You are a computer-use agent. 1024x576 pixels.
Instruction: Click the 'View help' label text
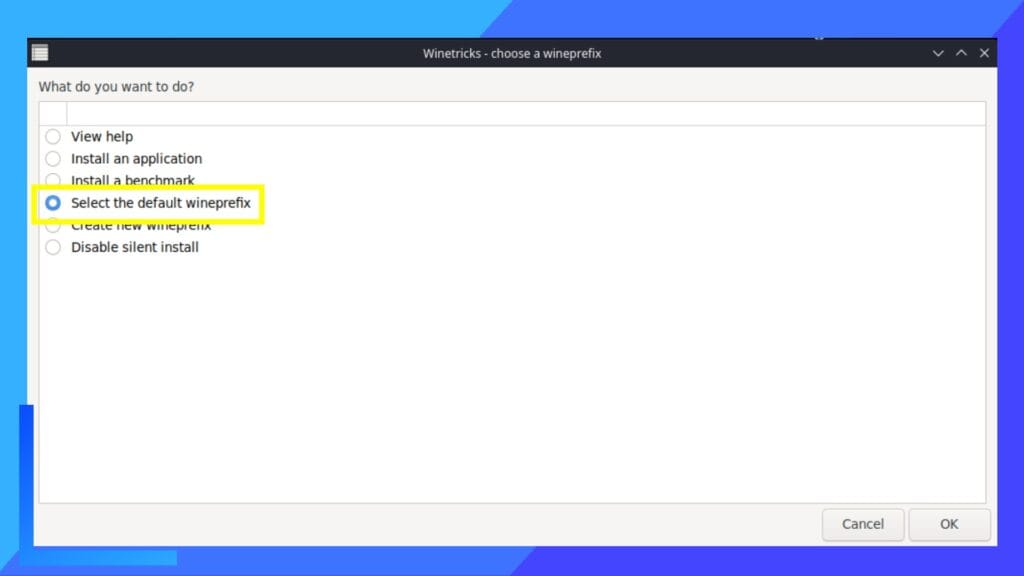point(102,136)
